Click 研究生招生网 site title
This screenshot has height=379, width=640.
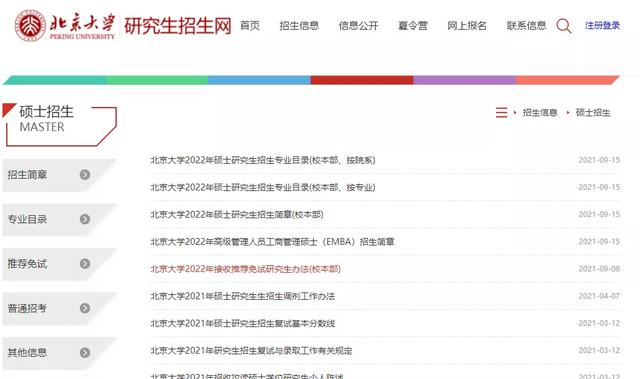pos(178,26)
